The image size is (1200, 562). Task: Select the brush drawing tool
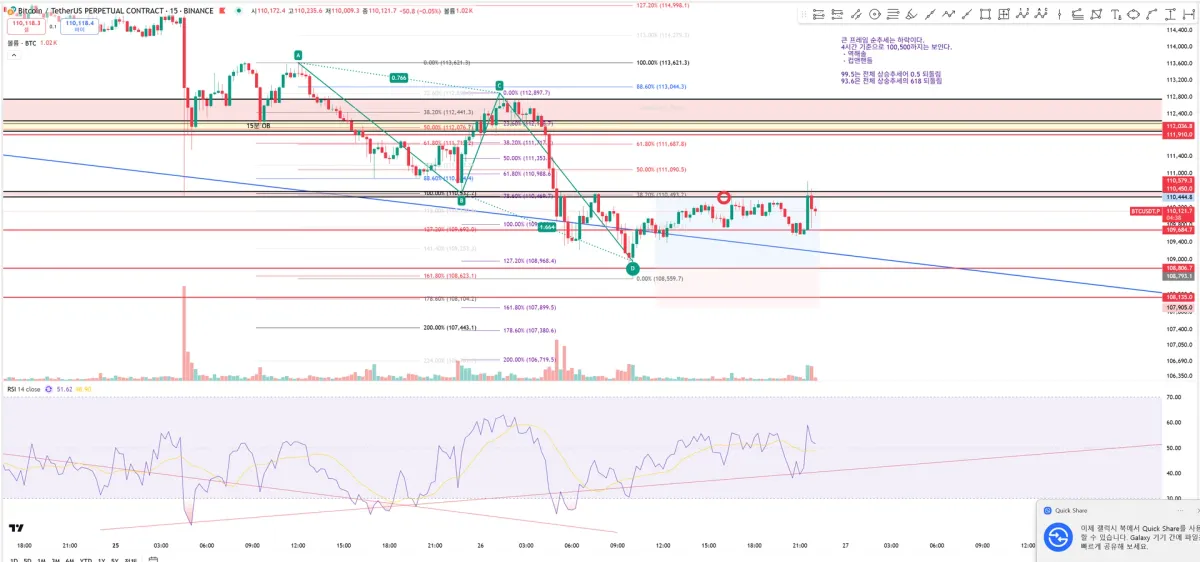(x=912, y=14)
